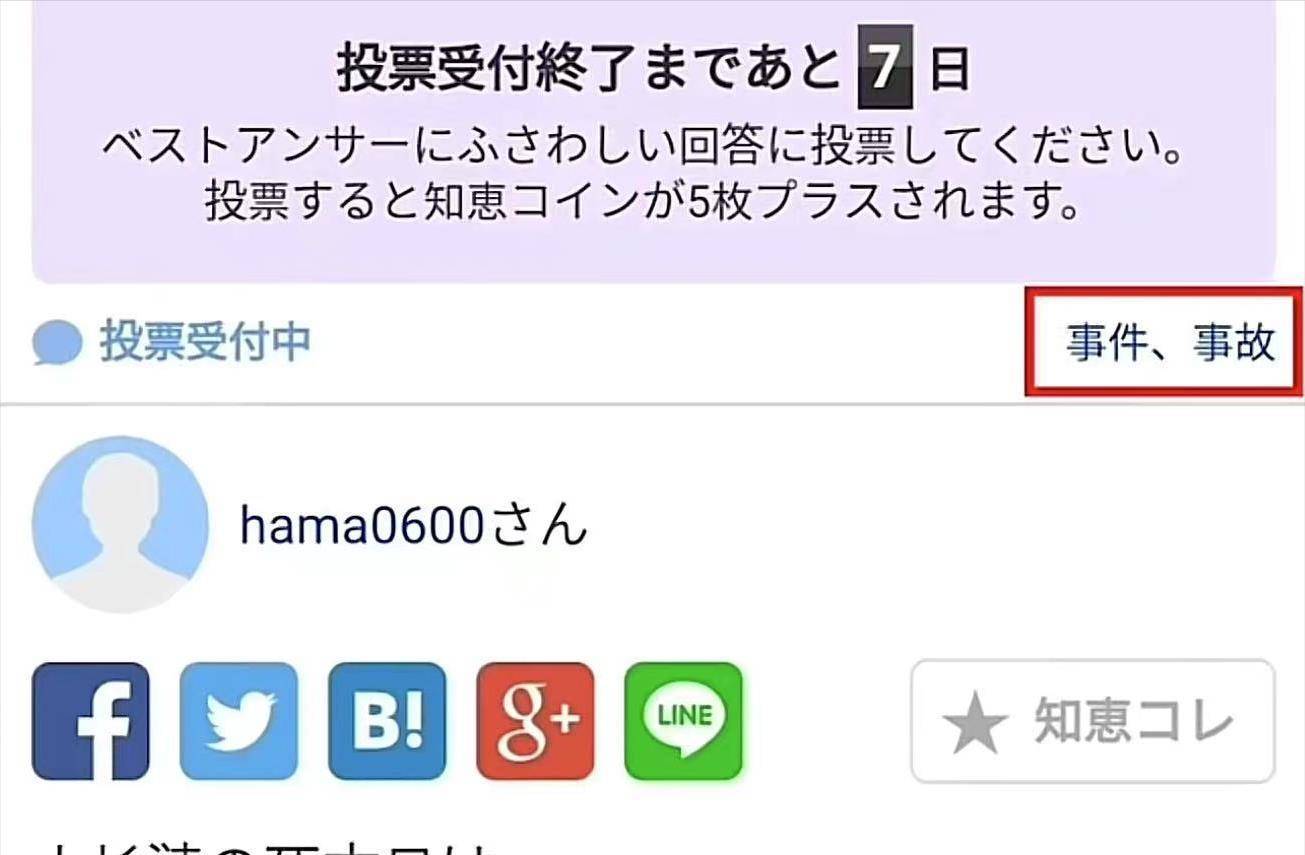Send the question via LINE icon

tap(684, 721)
